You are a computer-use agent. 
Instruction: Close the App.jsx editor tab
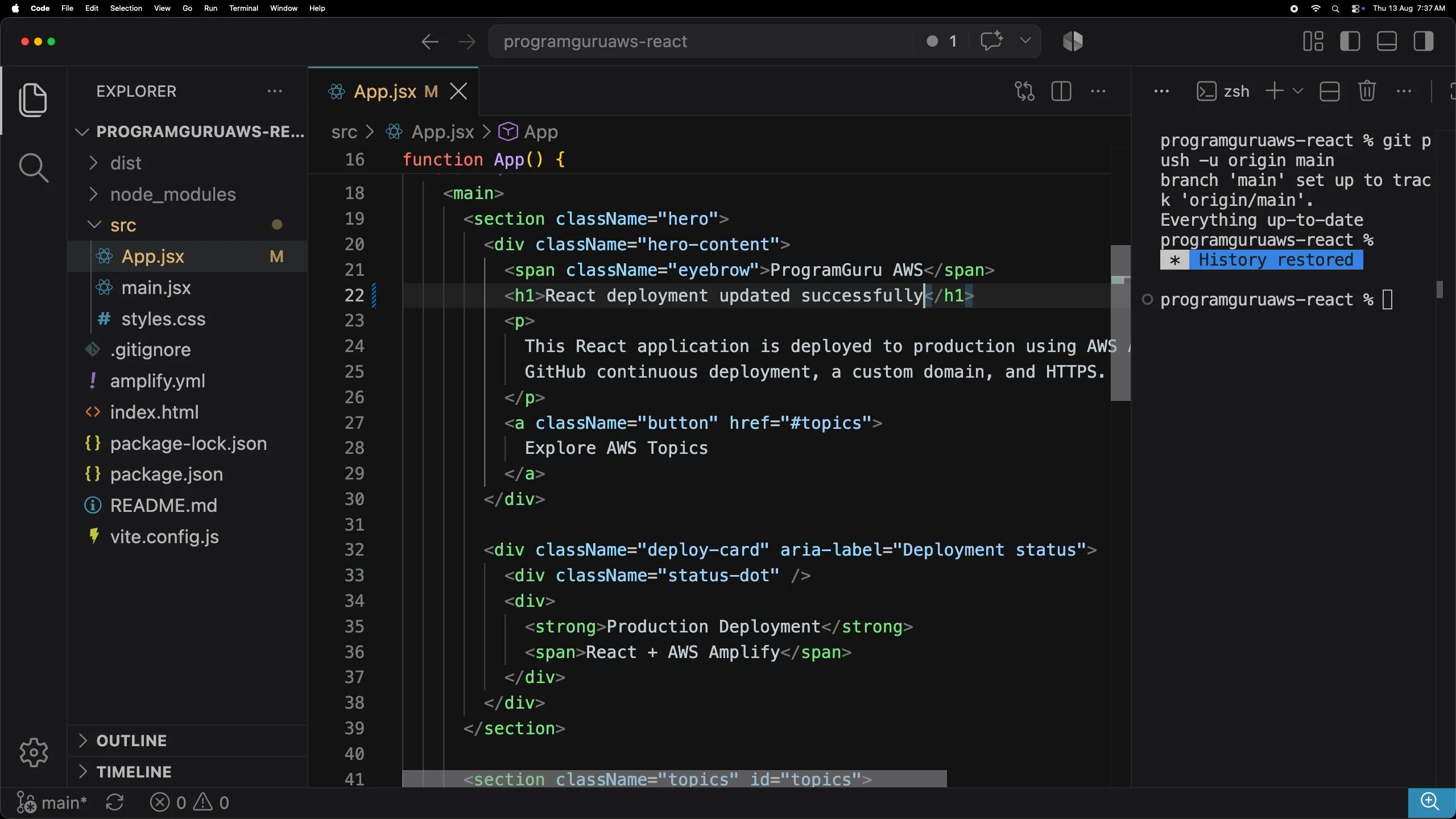pos(458,91)
